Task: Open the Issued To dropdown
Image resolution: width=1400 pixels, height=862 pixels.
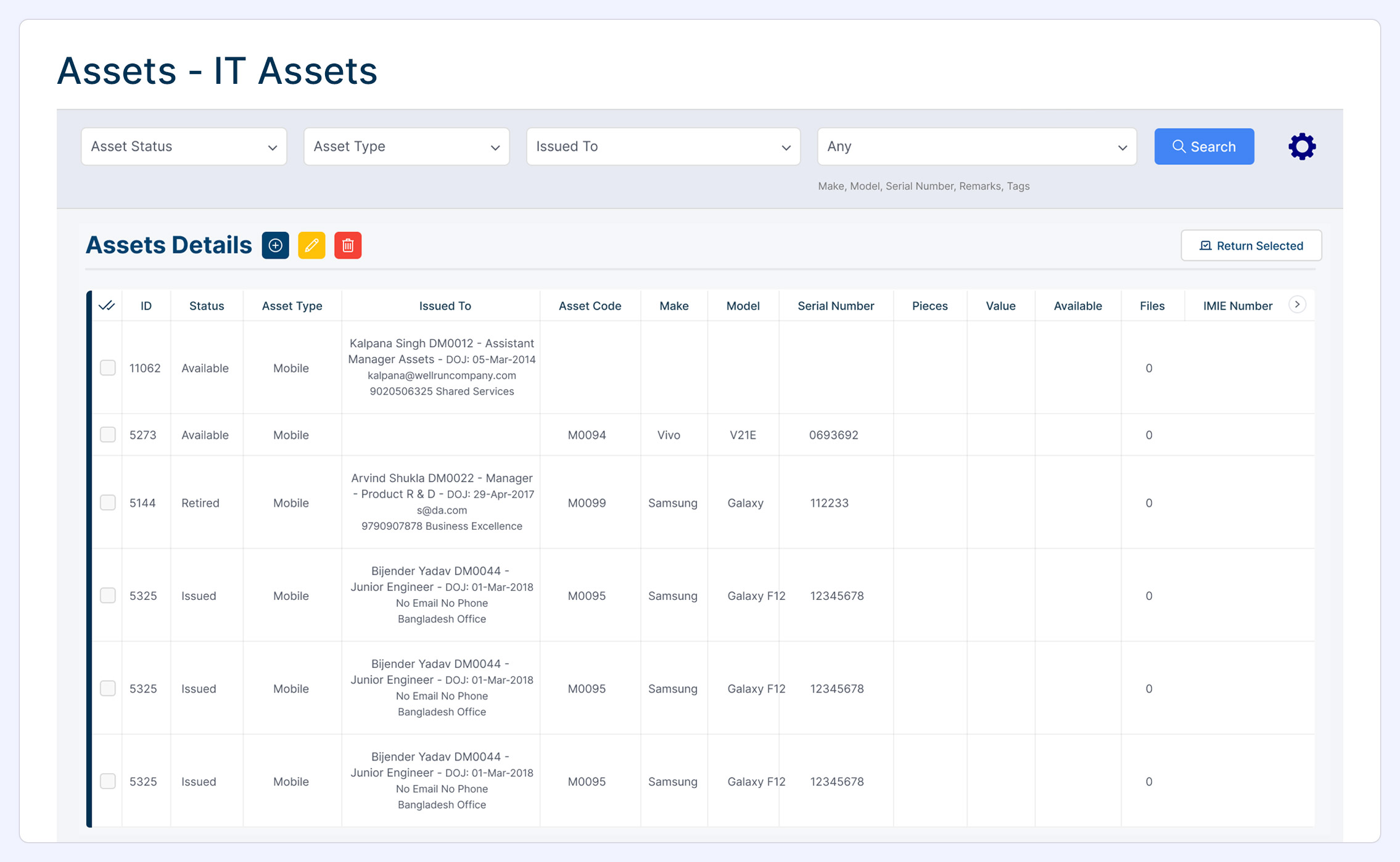Action: pyautogui.click(x=663, y=147)
